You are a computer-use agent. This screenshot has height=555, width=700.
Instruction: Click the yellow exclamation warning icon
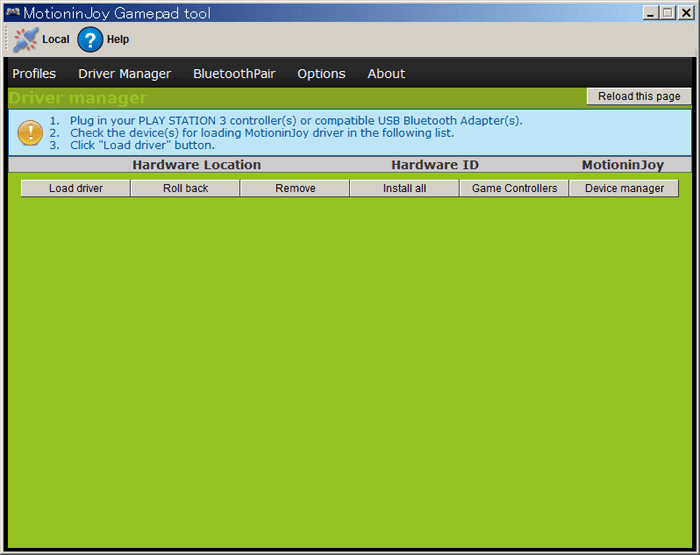(x=30, y=133)
